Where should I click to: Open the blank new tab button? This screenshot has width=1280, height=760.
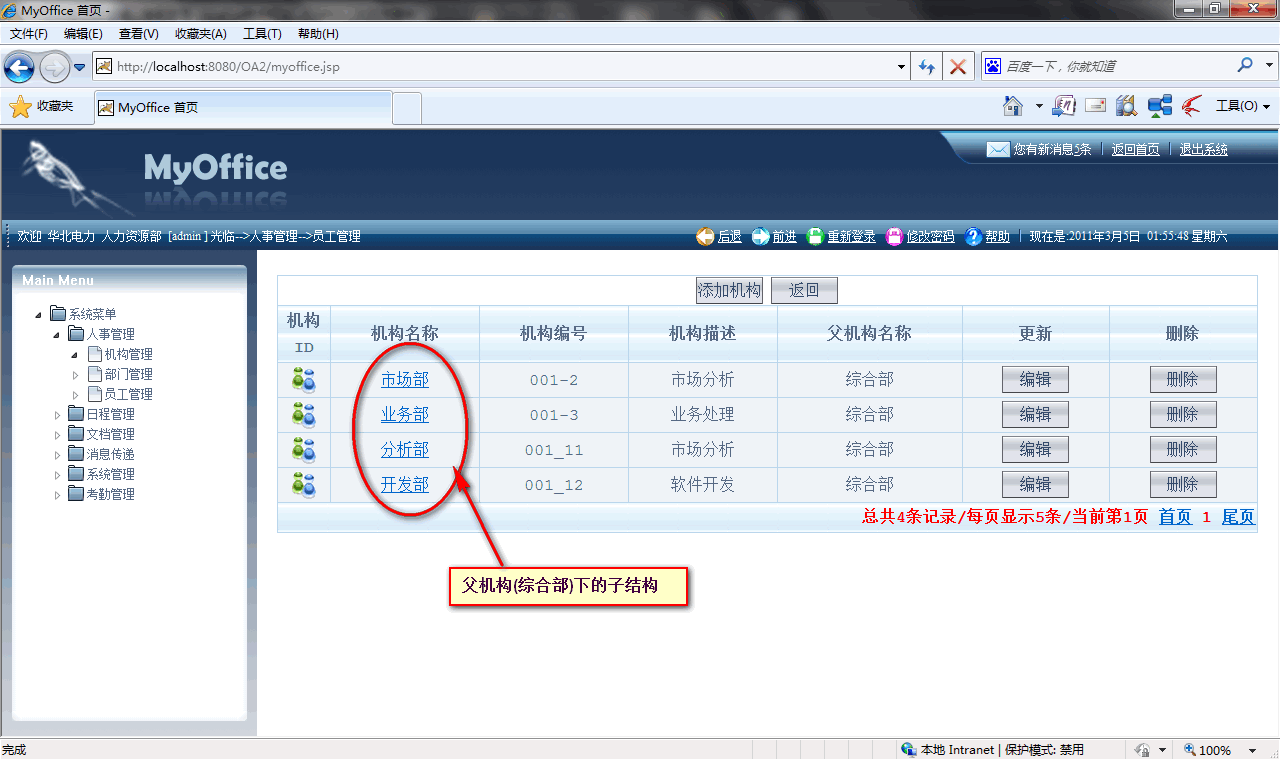[x=407, y=107]
